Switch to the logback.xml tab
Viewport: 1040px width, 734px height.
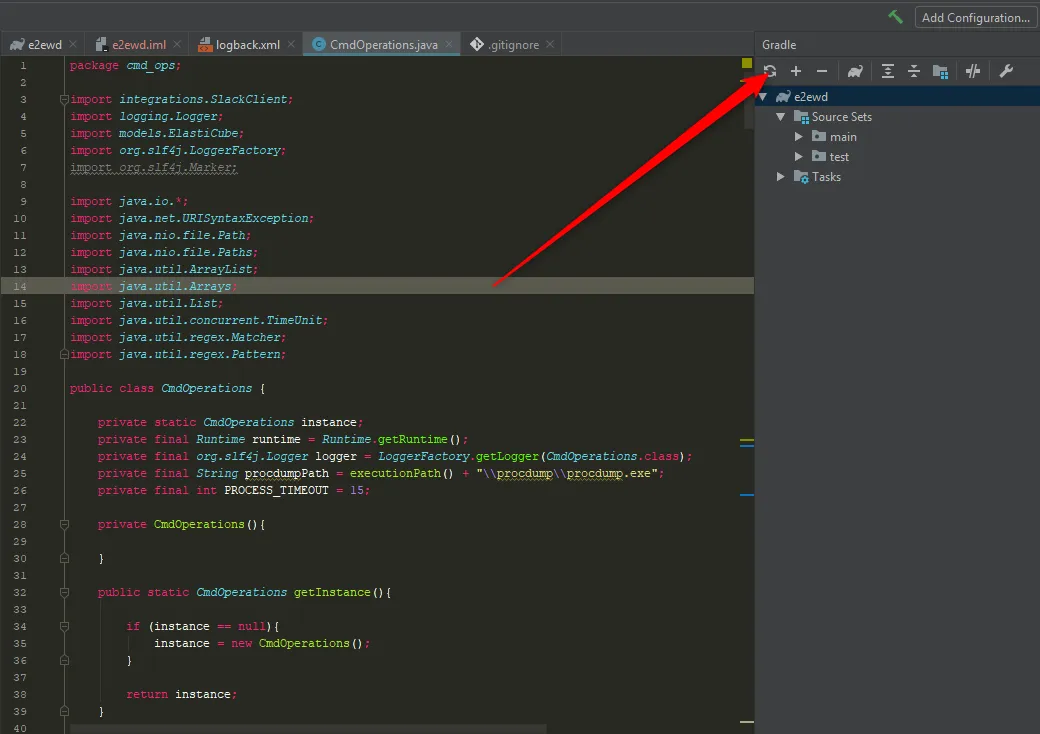tap(247, 44)
